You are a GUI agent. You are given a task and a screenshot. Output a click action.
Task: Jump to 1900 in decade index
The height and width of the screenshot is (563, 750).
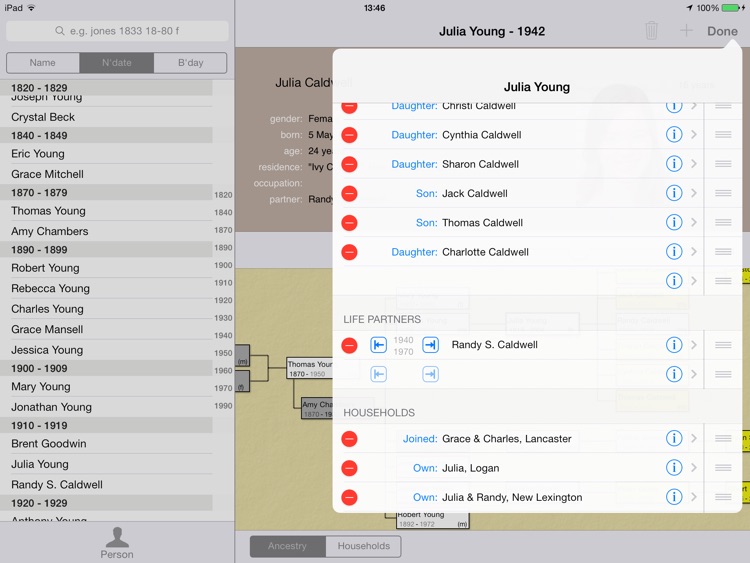[223, 265]
